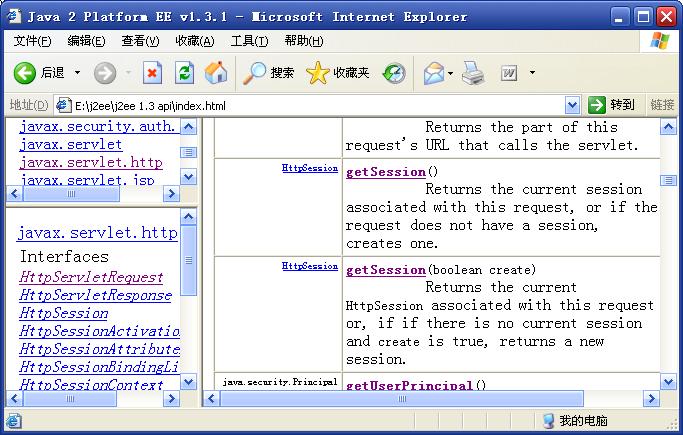The image size is (683, 435).
Task: Open the HttpSessionBindingListener link
Action: (99, 368)
